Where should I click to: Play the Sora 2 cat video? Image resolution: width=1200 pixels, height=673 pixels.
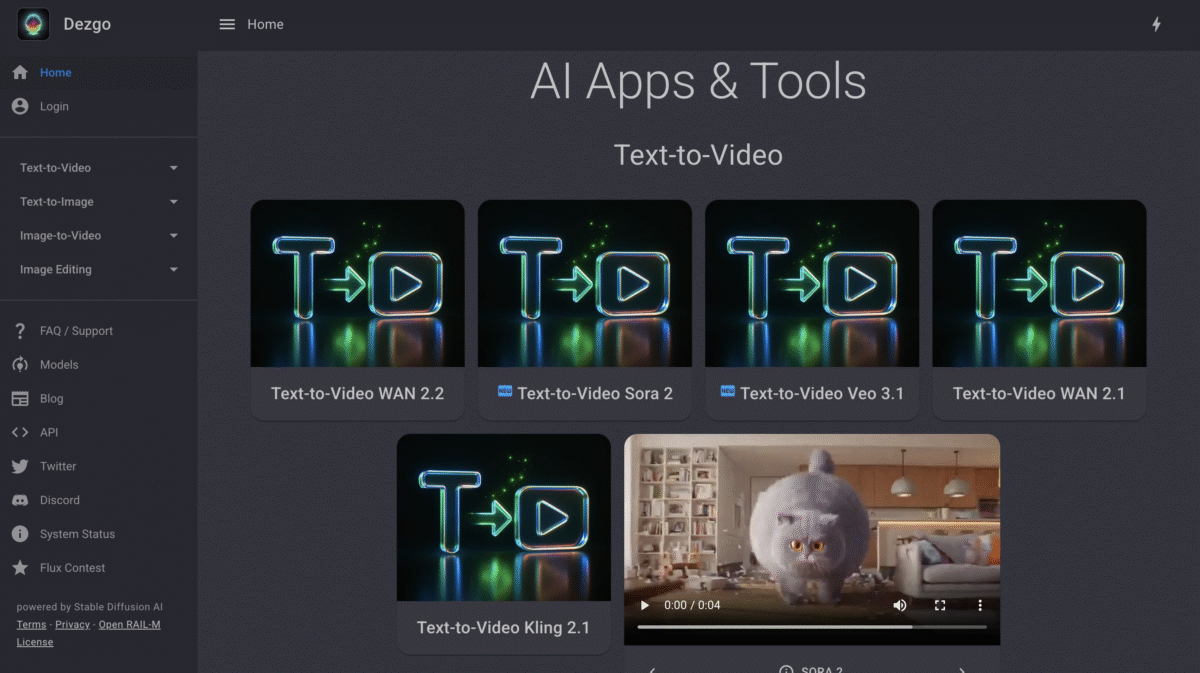[x=645, y=605]
